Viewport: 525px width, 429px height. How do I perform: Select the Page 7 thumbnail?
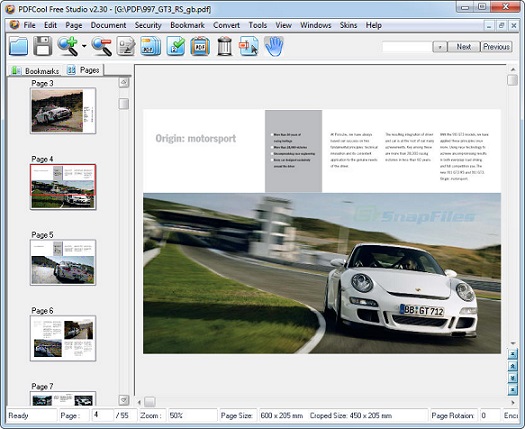[63, 399]
